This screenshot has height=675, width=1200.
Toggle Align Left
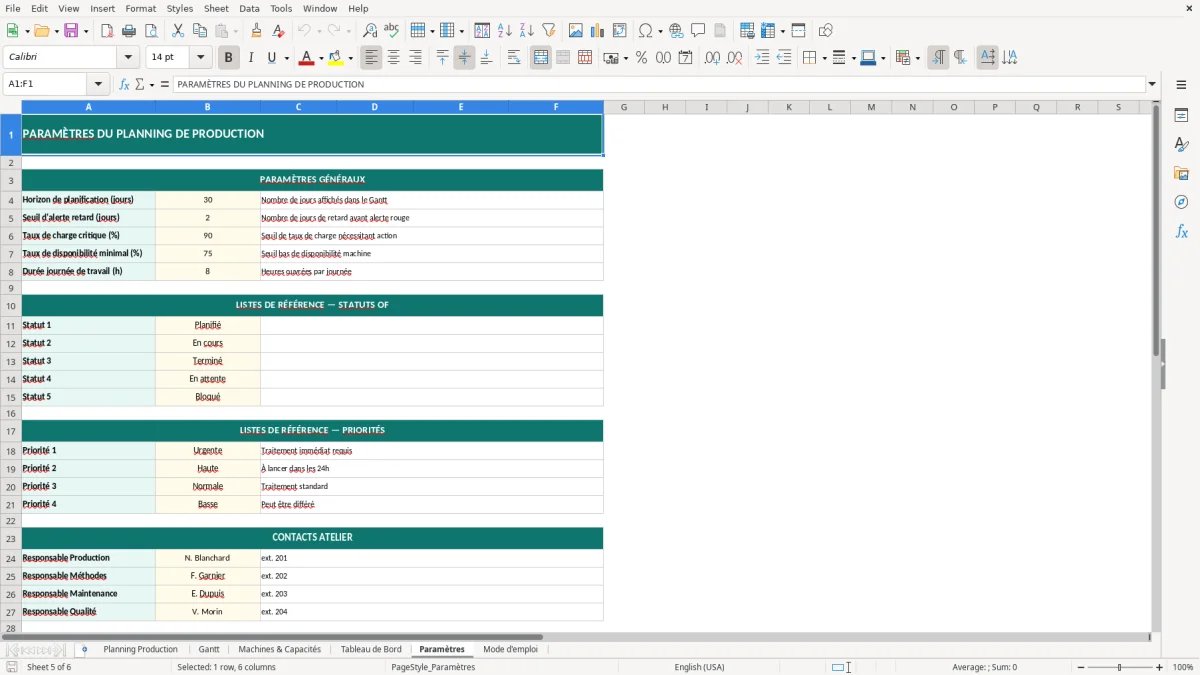[371, 58]
